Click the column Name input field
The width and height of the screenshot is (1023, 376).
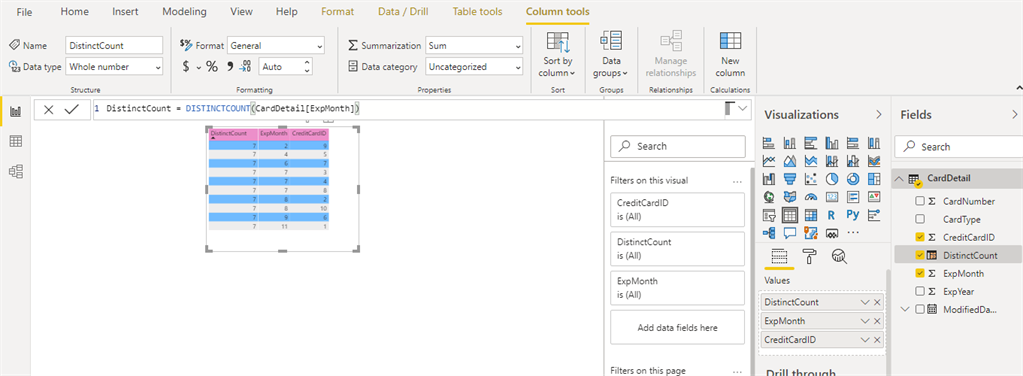[114, 46]
